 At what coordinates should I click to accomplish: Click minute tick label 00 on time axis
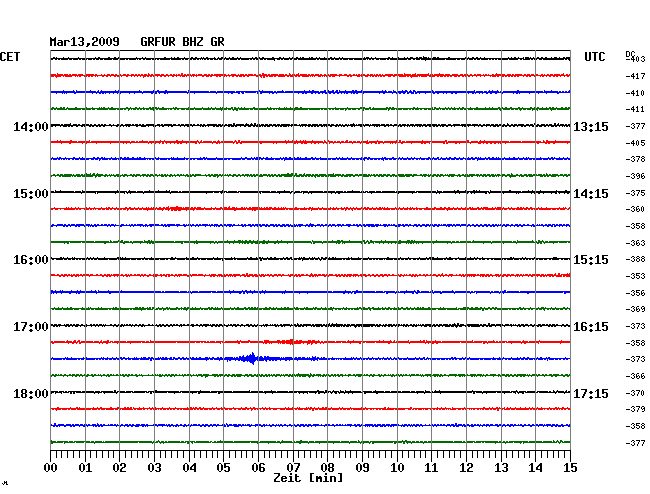(51, 467)
